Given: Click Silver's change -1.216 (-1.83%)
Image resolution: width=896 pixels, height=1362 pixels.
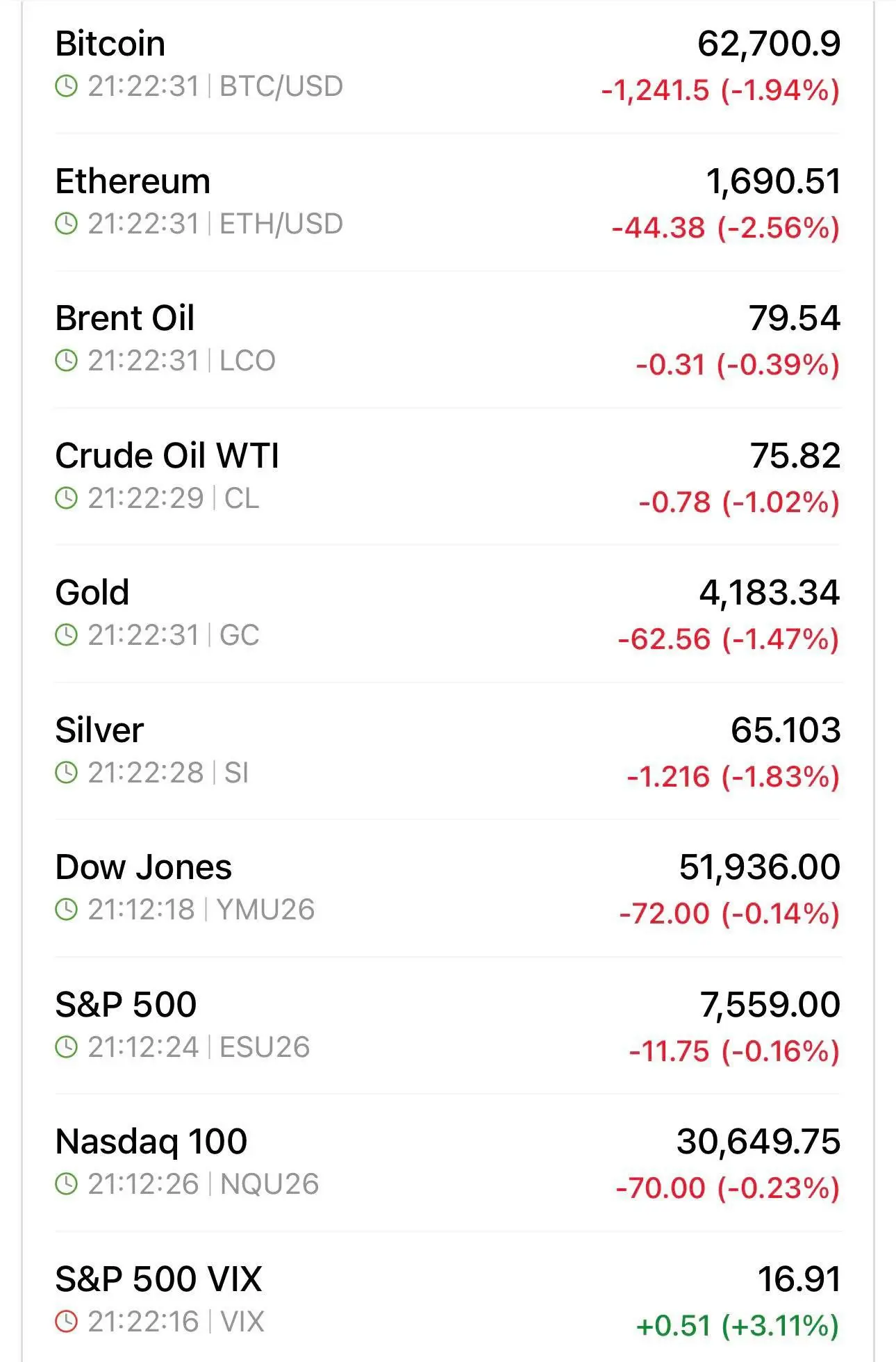Looking at the screenshot, I should tap(733, 776).
